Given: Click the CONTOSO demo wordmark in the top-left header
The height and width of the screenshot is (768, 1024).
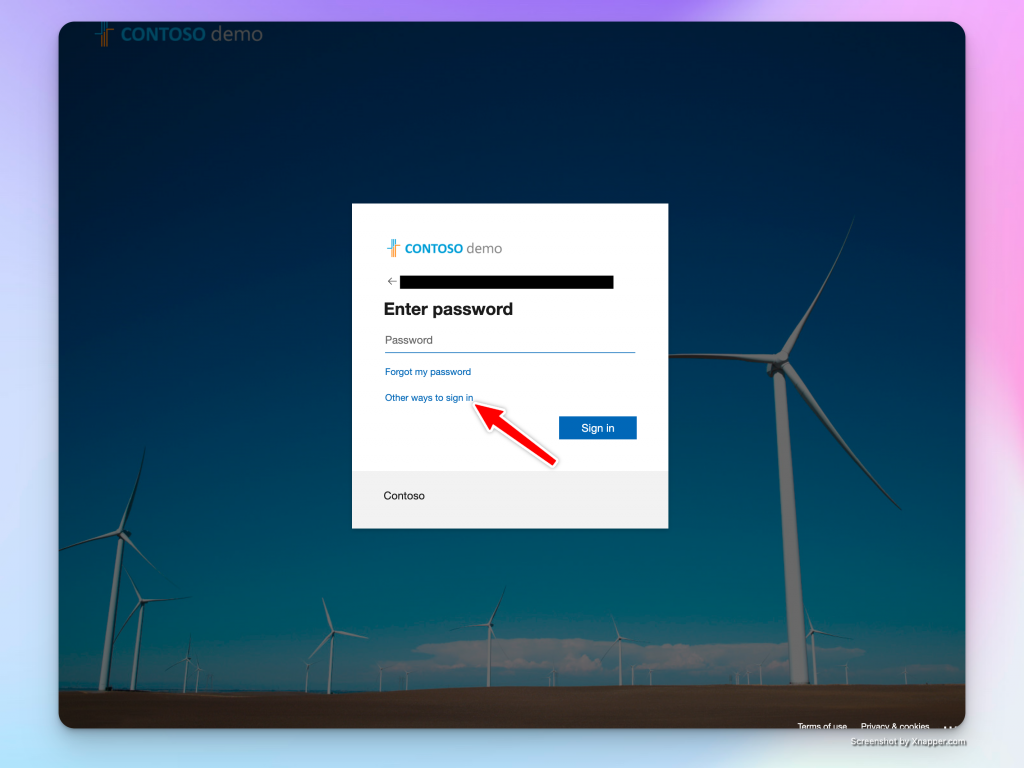Looking at the screenshot, I should pos(191,35).
